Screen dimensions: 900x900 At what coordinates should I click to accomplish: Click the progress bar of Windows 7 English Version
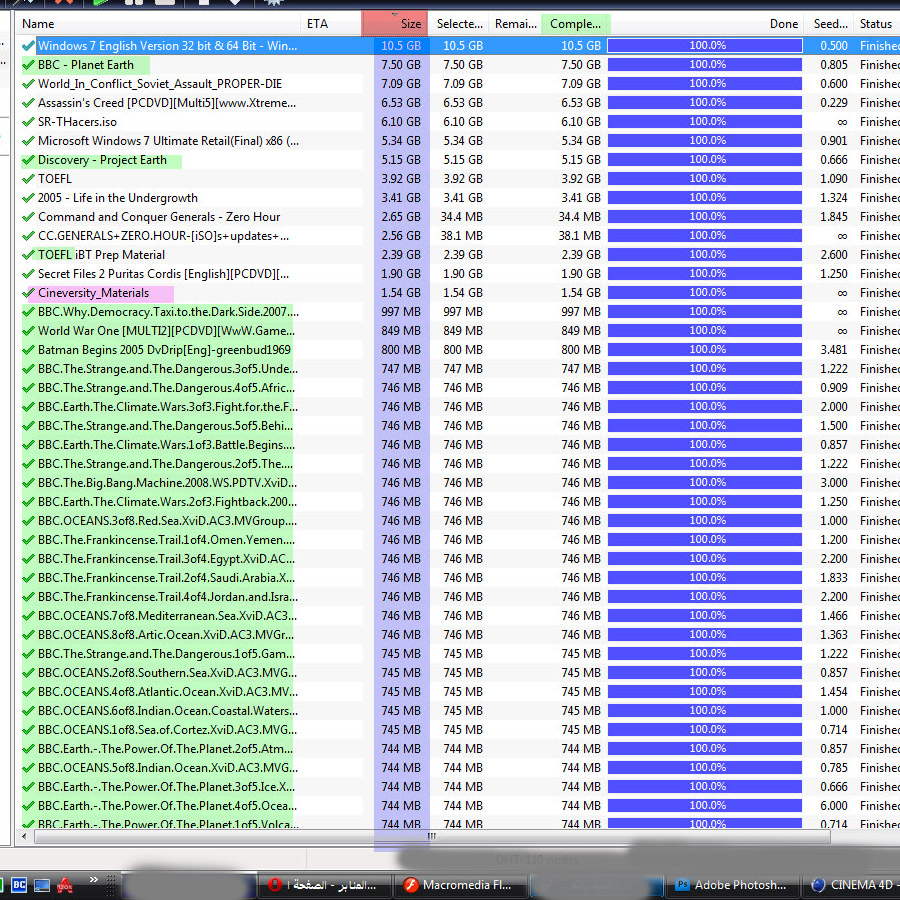(705, 46)
